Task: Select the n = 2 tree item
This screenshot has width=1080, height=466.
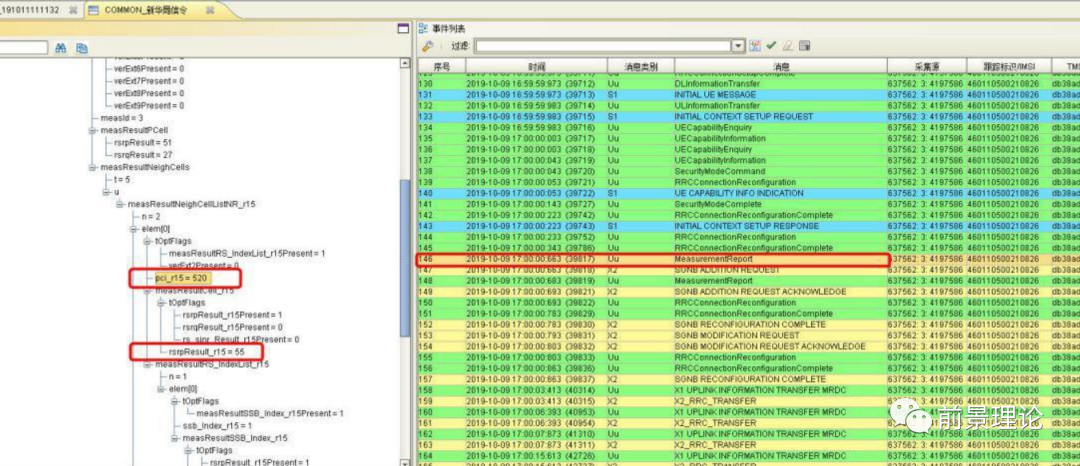Action: click(150, 217)
